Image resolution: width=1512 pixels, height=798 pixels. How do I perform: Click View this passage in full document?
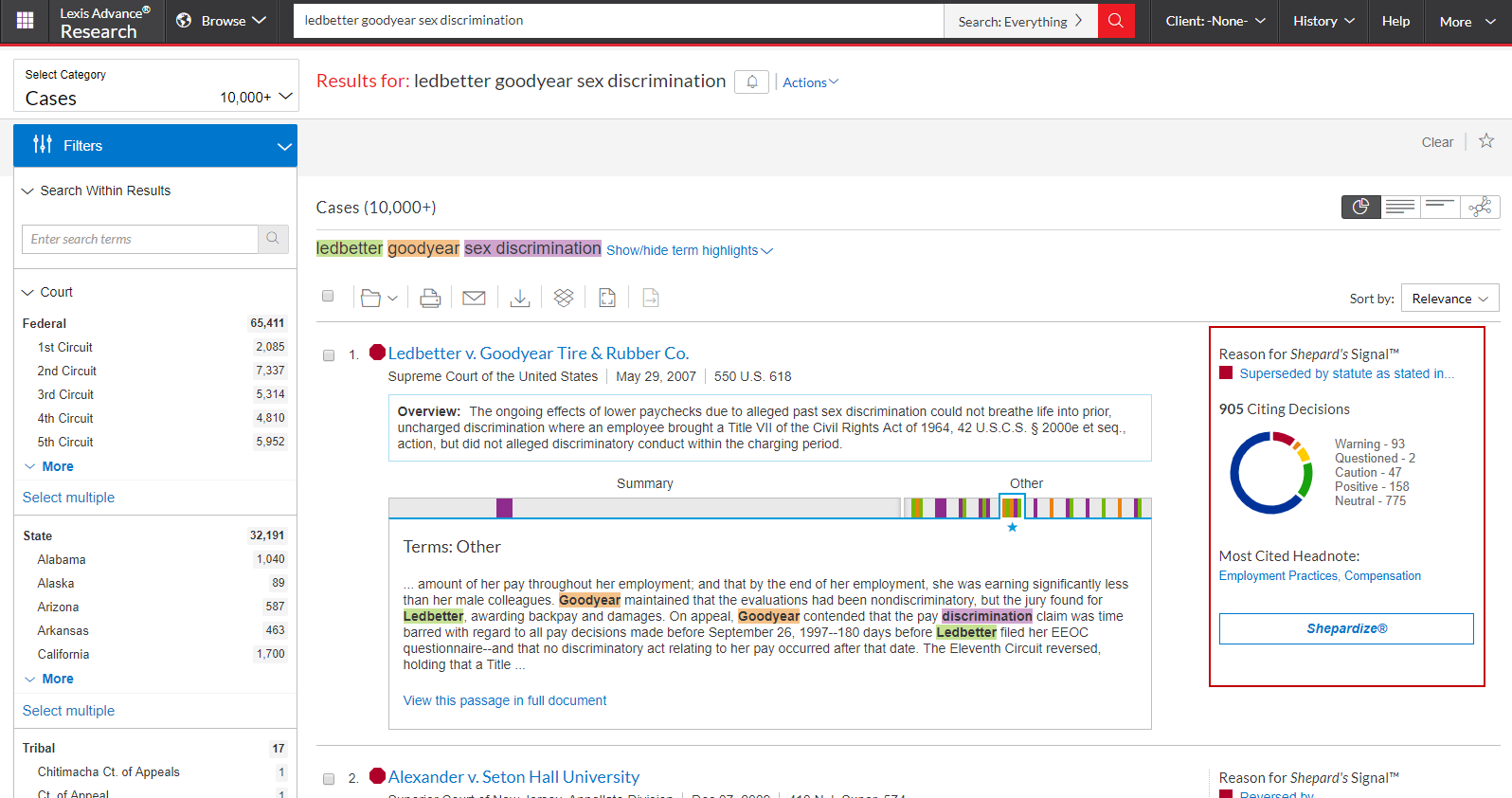click(505, 700)
